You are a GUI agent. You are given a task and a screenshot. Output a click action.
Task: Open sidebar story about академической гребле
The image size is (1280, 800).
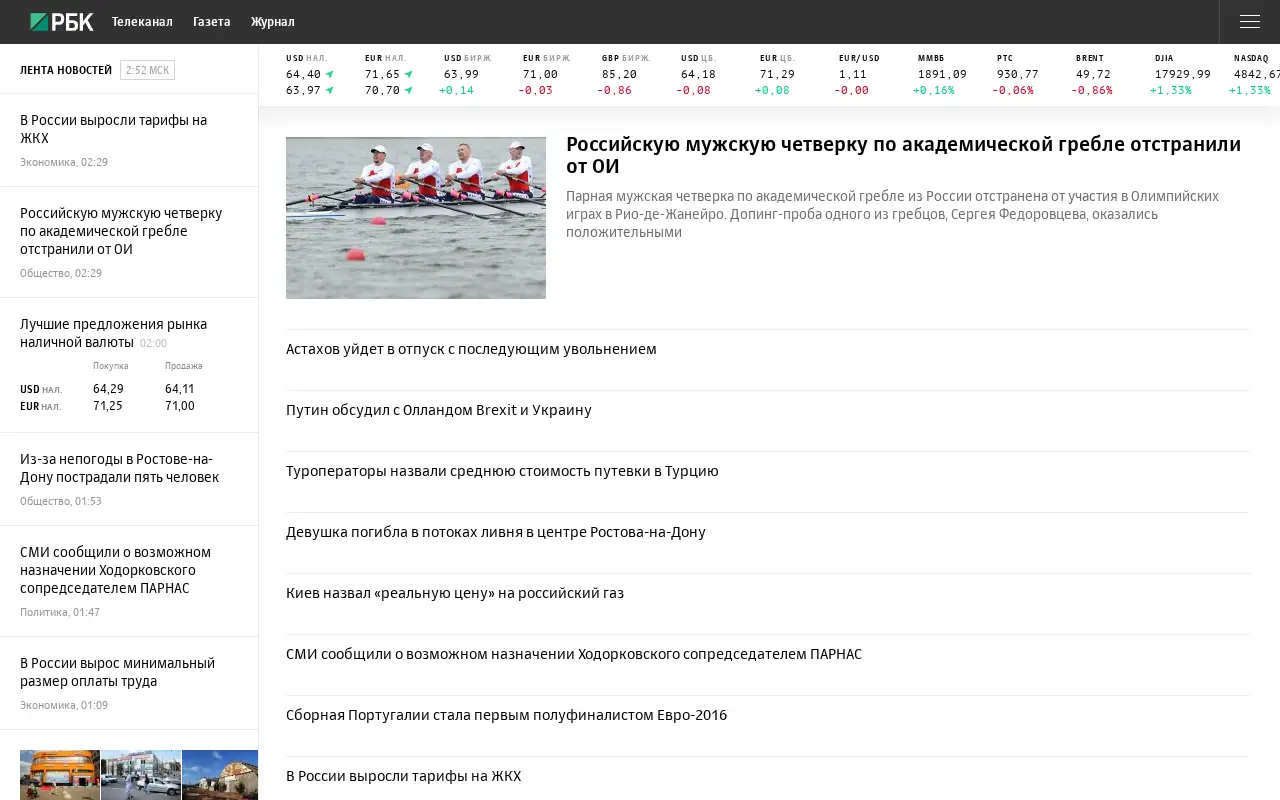pyautogui.click(x=121, y=231)
